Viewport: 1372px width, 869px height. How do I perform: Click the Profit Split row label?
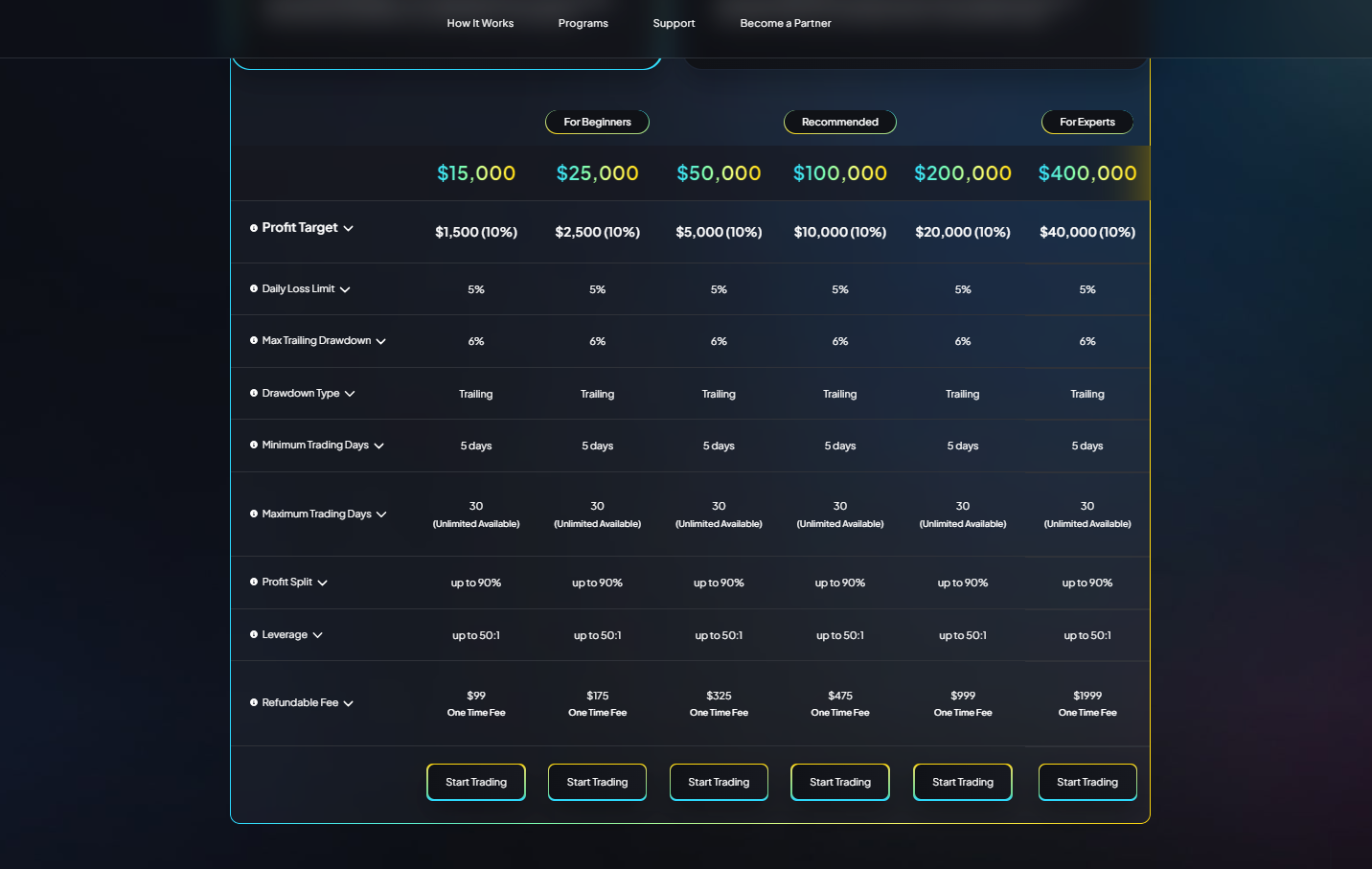[x=286, y=582]
